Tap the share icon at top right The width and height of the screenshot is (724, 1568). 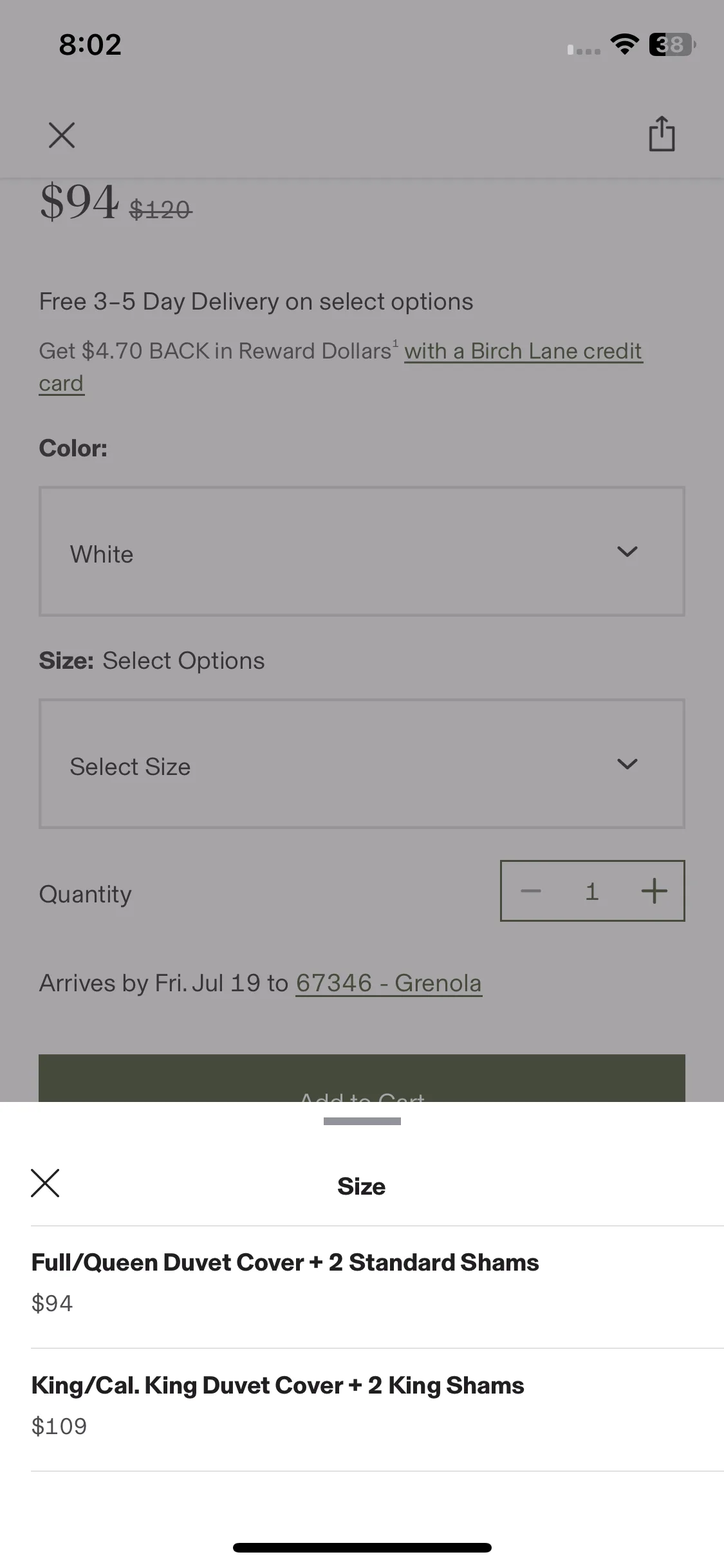coord(662,134)
